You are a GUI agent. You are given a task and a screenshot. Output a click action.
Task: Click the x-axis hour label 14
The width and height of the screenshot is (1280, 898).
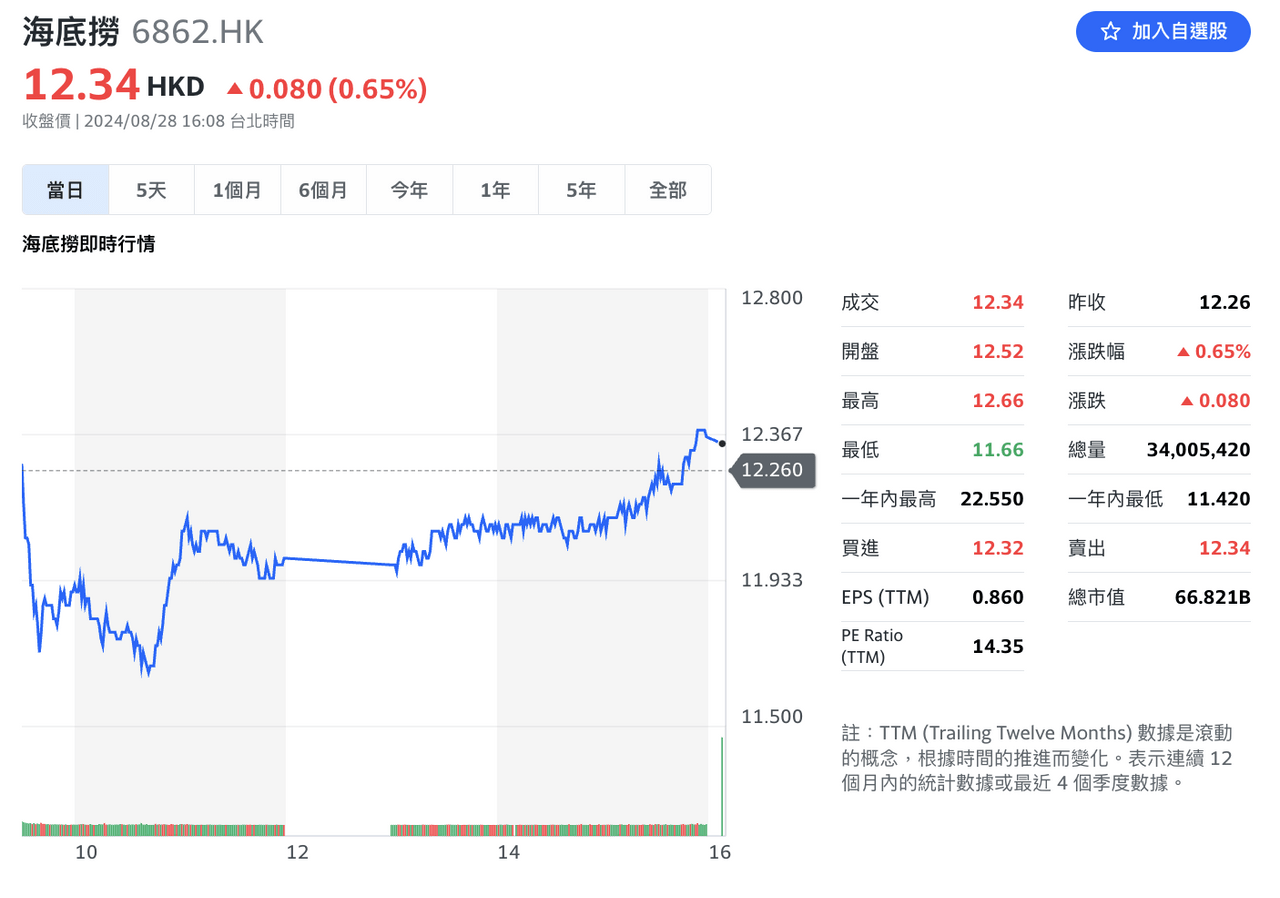509,852
